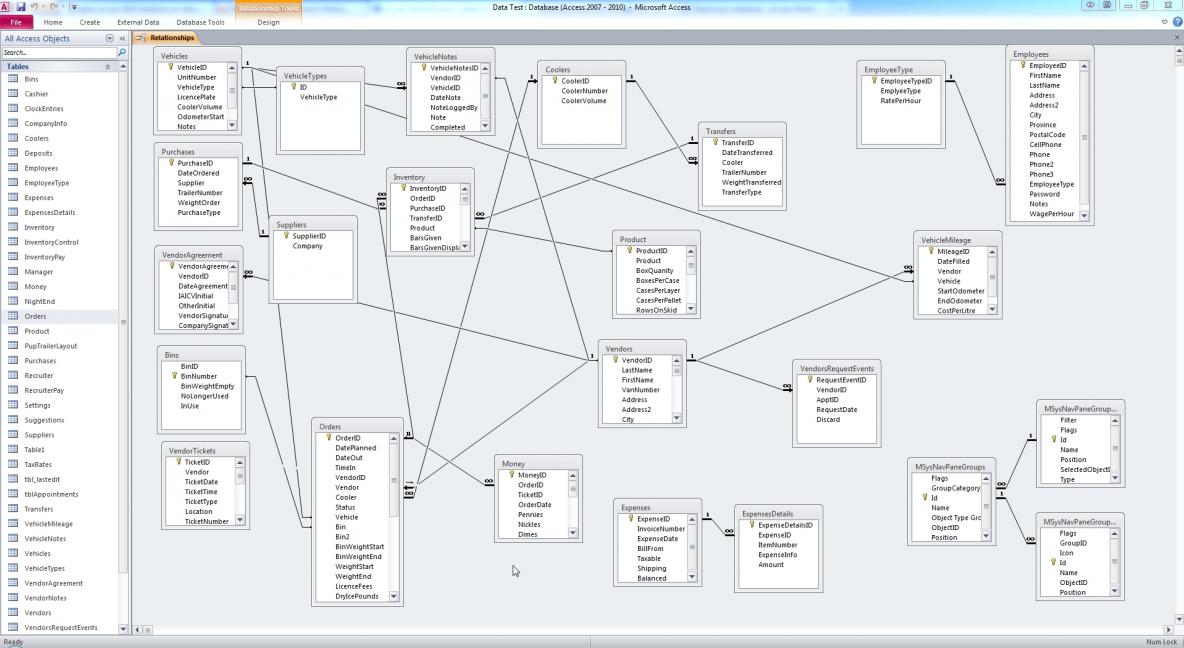1184x648 pixels.
Task: Select RequestDate field in VendorsRequestEvents table
Action: pyautogui.click(x=837, y=409)
